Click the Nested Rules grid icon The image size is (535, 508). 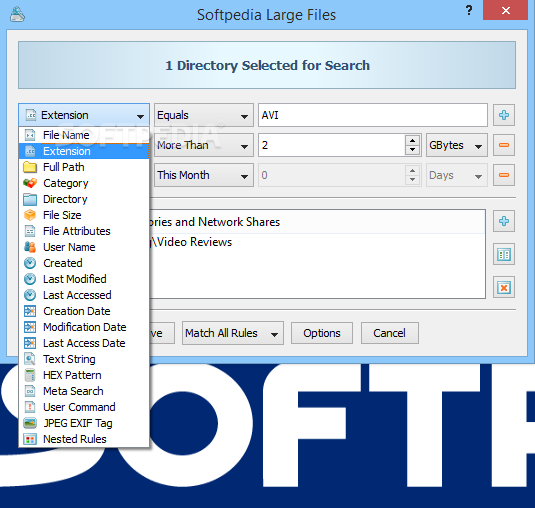coord(30,439)
